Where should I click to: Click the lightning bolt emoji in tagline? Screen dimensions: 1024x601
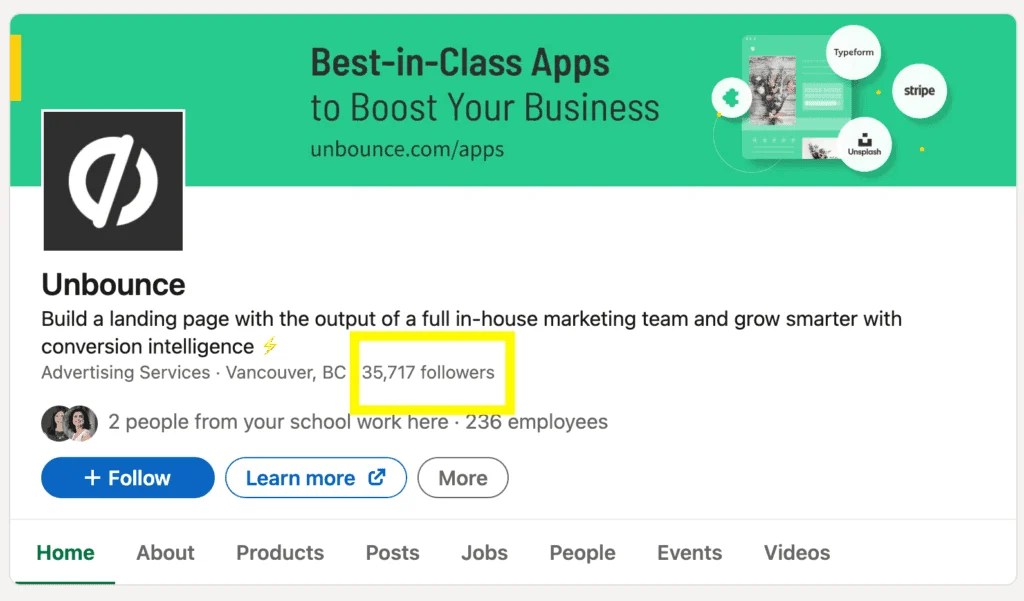tap(268, 346)
